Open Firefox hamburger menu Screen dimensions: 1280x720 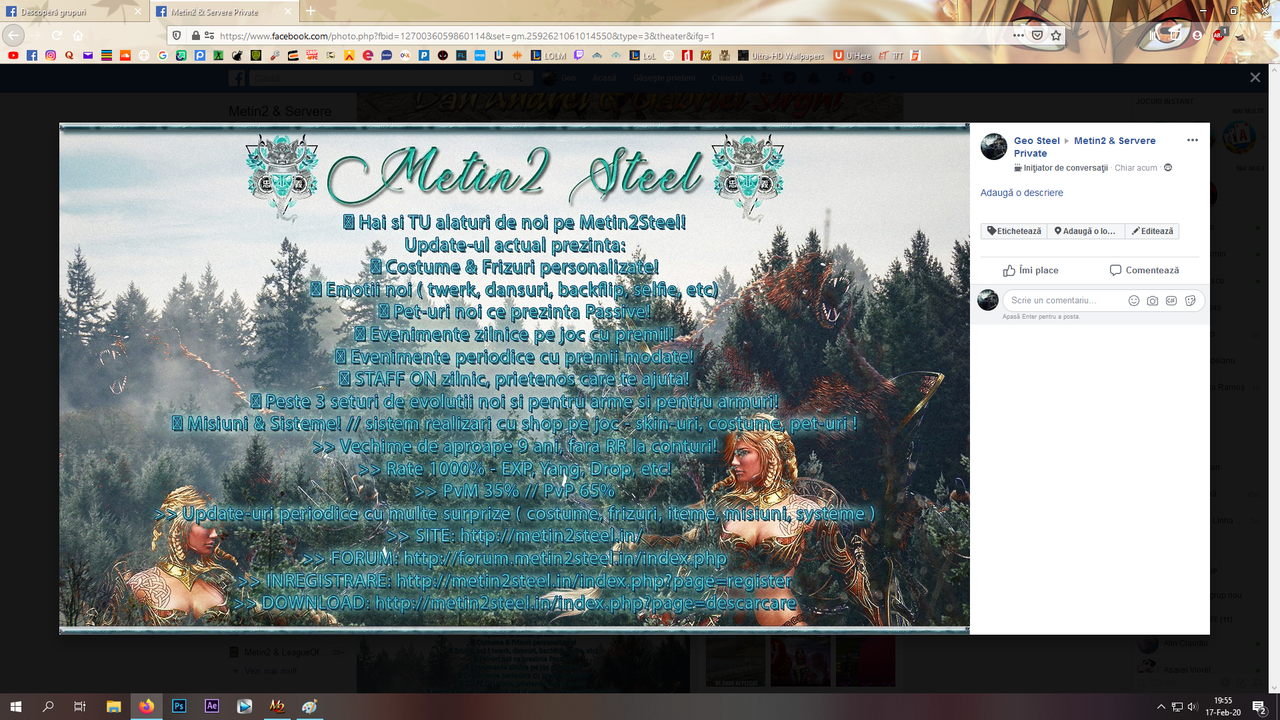(1266, 35)
